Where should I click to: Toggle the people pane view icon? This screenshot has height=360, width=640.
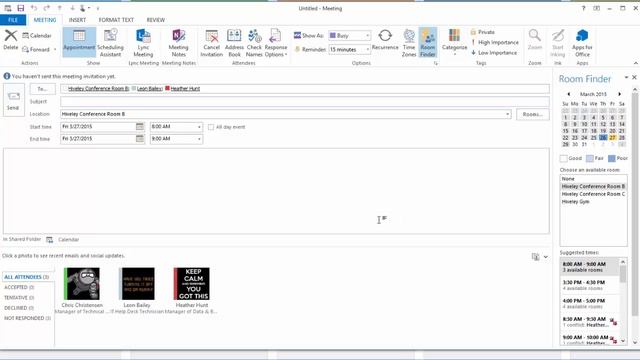coord(535,257)
